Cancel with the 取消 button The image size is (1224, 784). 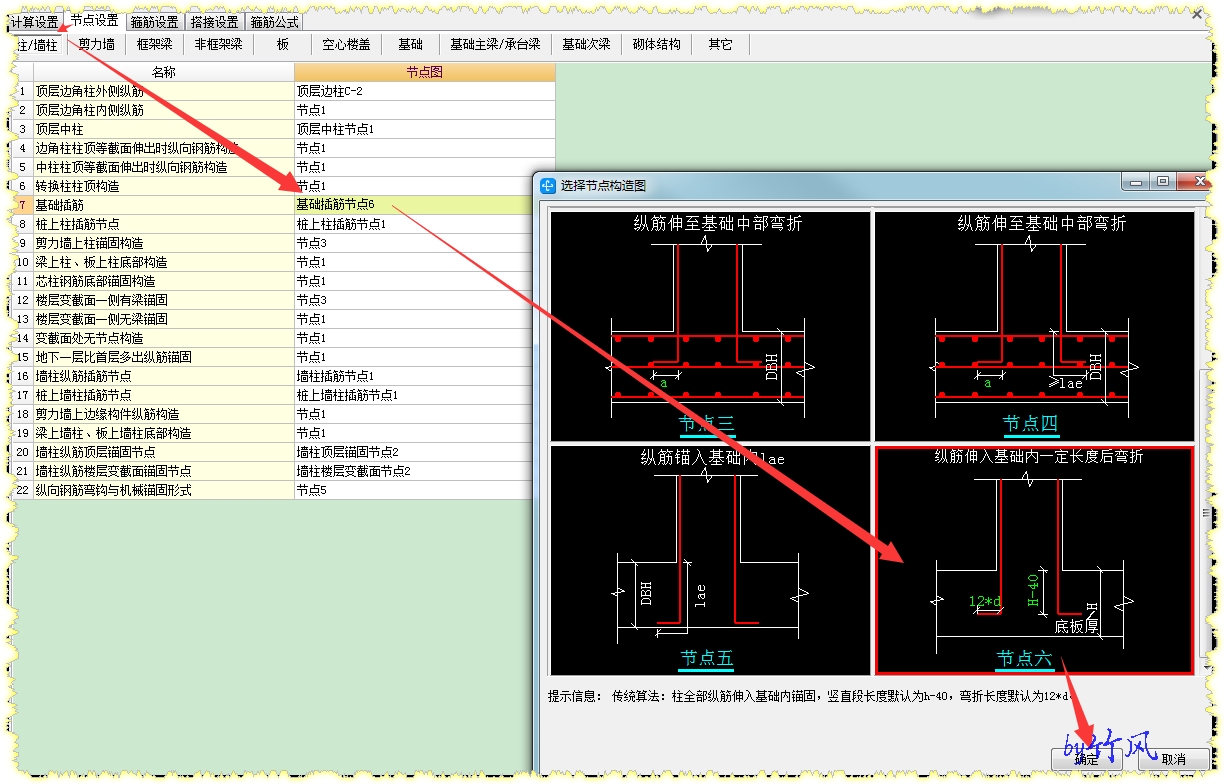1174,759
